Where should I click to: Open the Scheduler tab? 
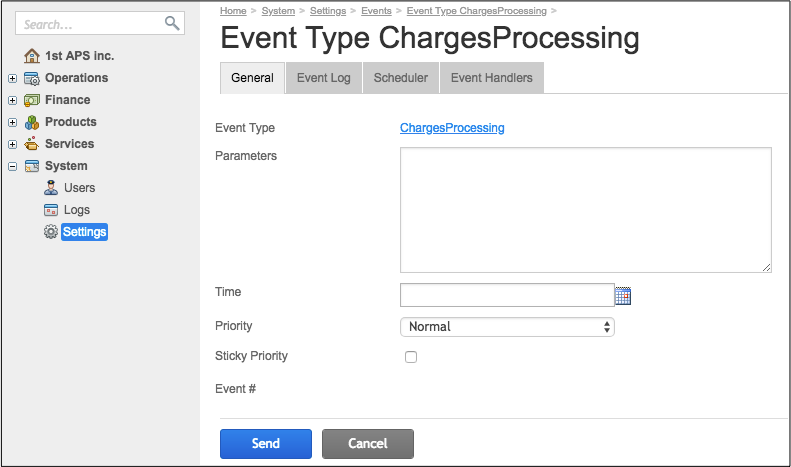click(400, 78)
